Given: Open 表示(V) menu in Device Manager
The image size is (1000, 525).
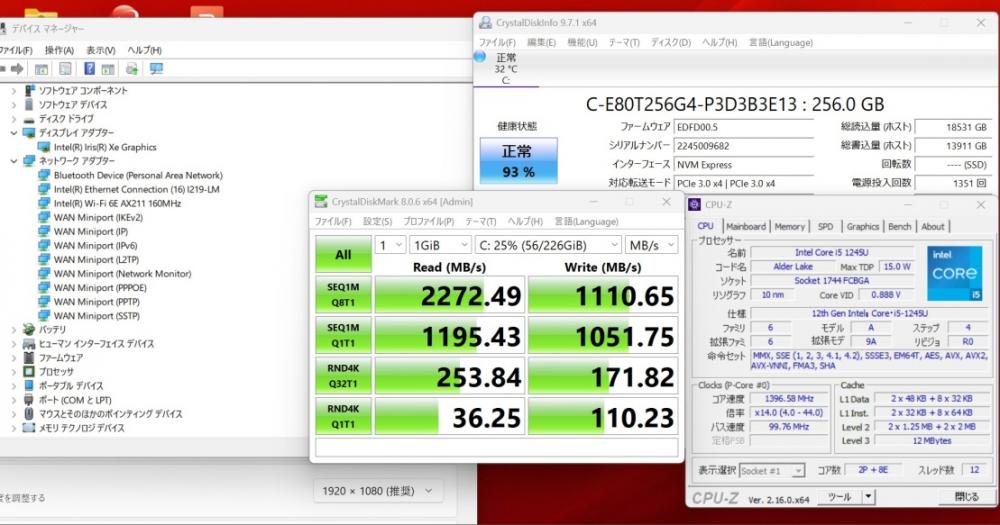Looking at the screenshot, I should point(101,50).
